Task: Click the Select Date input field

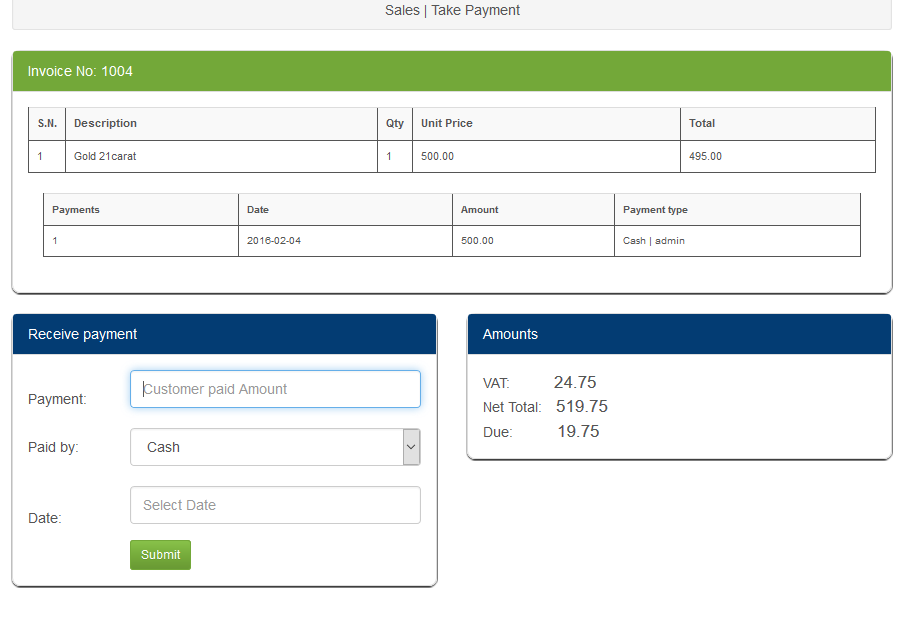Action: [x=275, y=505]
